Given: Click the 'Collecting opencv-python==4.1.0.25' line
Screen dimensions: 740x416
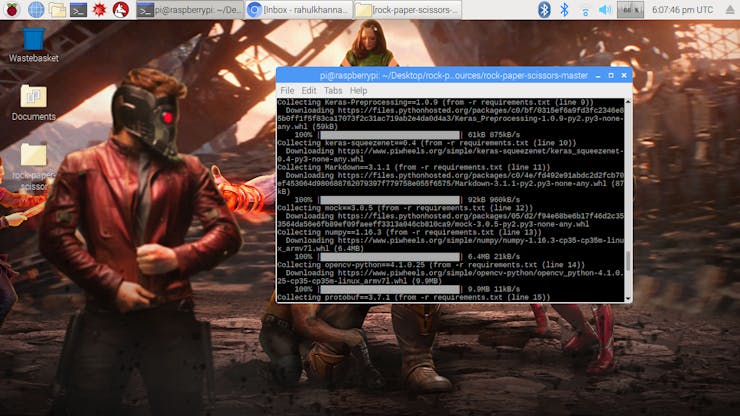Looking at the screenshot, I should pyautogui.click(x=431, y=265).
